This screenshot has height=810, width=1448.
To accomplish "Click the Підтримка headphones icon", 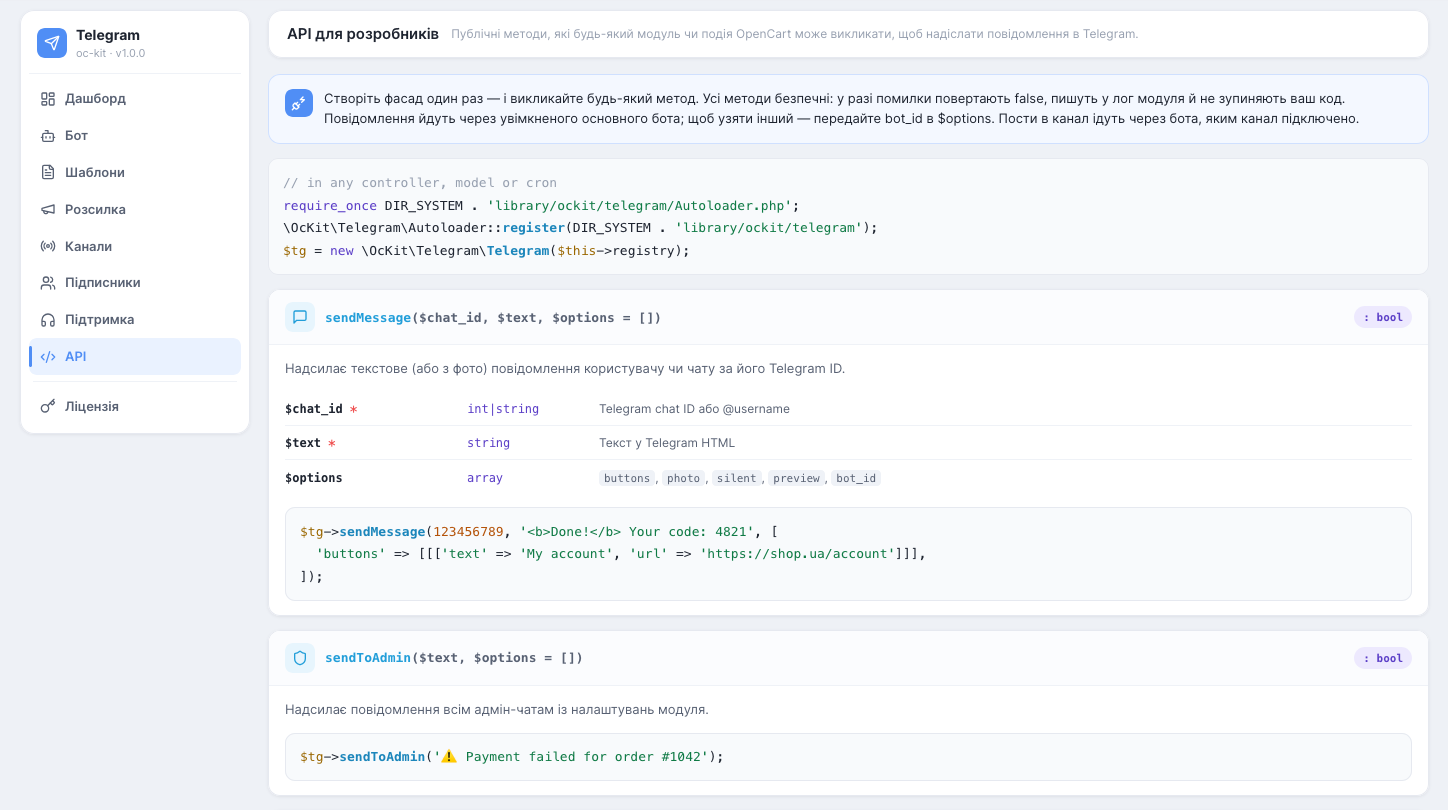I will click(48, 320).
